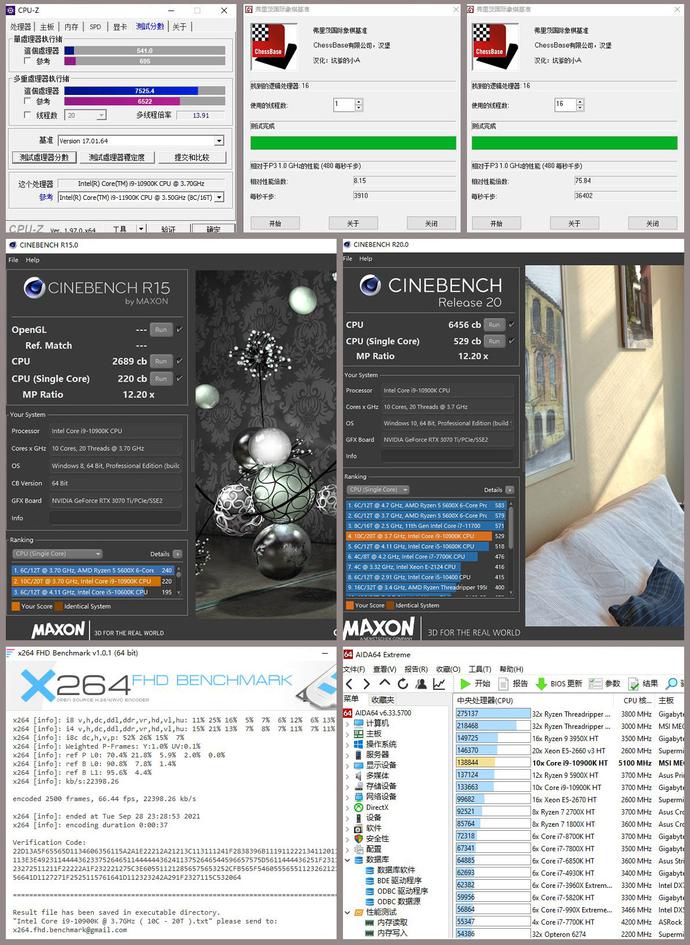Open CPU-Z reference i9-11900K processor dropdown
This screenshot has height=945, width=690.
[219, 197]
